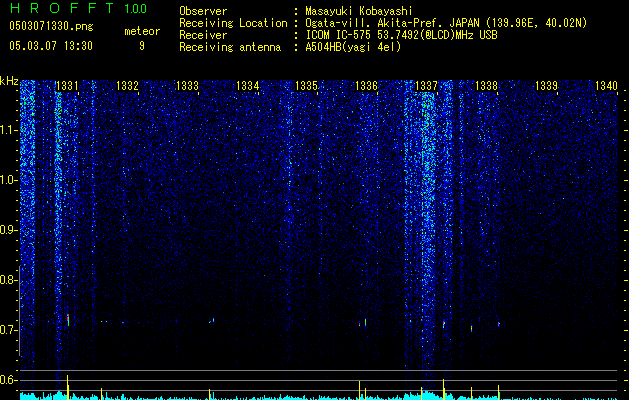
Task: Click the 1336 time marker
Action: coord(367,85)
